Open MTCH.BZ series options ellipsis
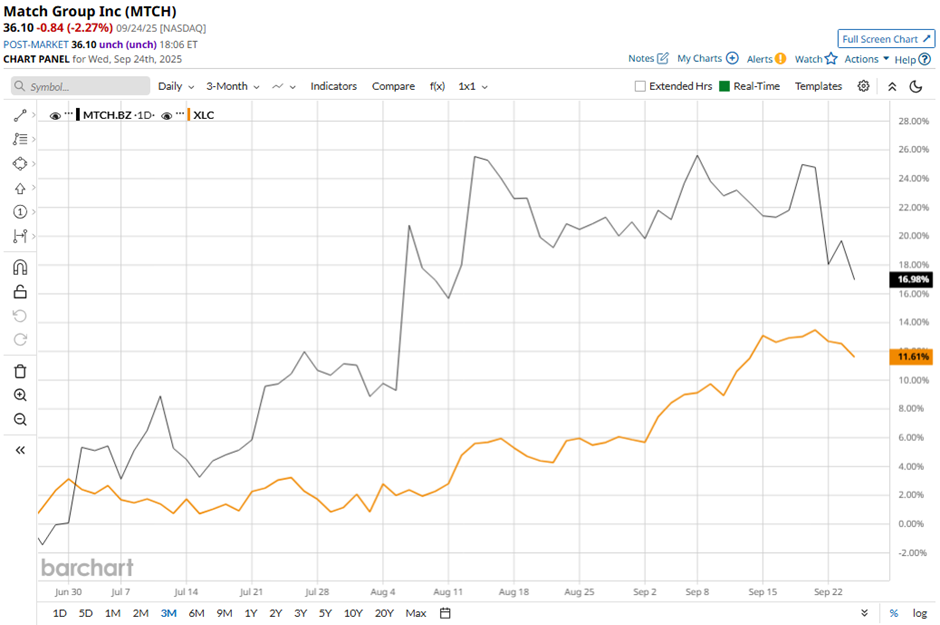The image size is (940, 625). pyautogui.click(x=68, y=114)
